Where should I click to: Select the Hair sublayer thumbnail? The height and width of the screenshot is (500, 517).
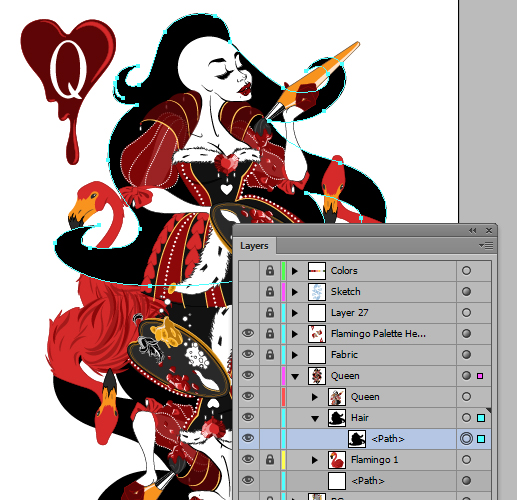point(337,418)
